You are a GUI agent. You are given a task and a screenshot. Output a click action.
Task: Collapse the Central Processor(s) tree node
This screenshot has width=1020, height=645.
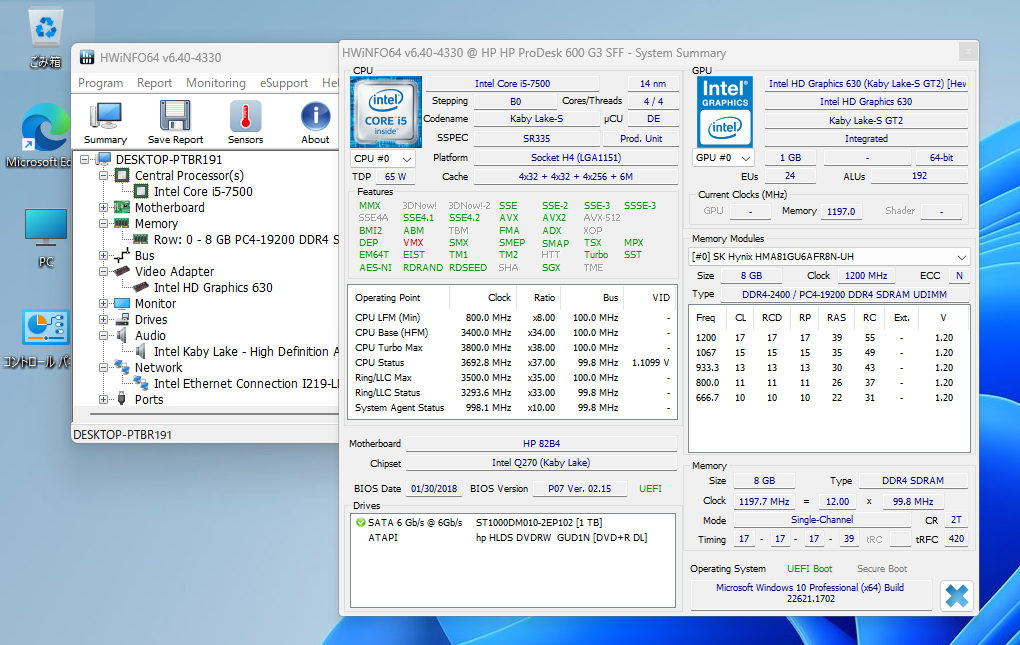pos(103,176)
